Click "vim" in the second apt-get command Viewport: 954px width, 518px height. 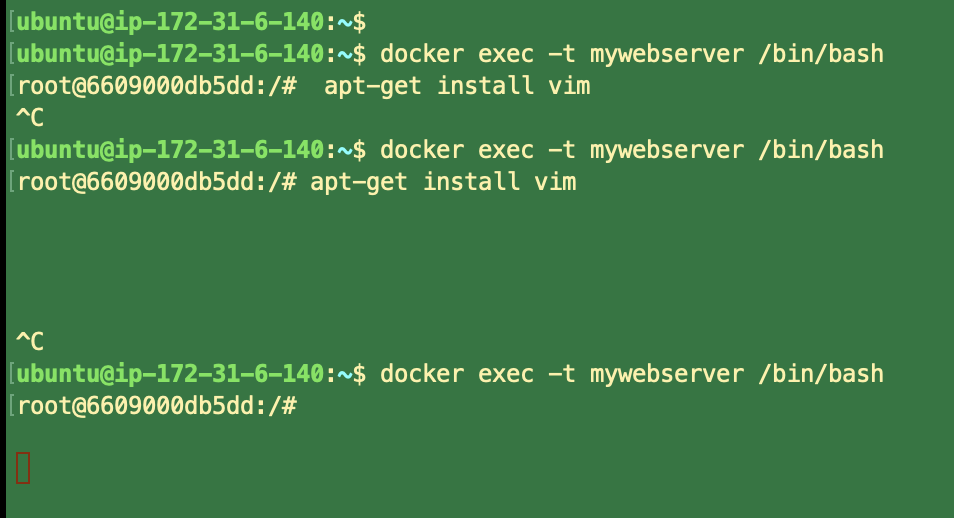(555, 182)
